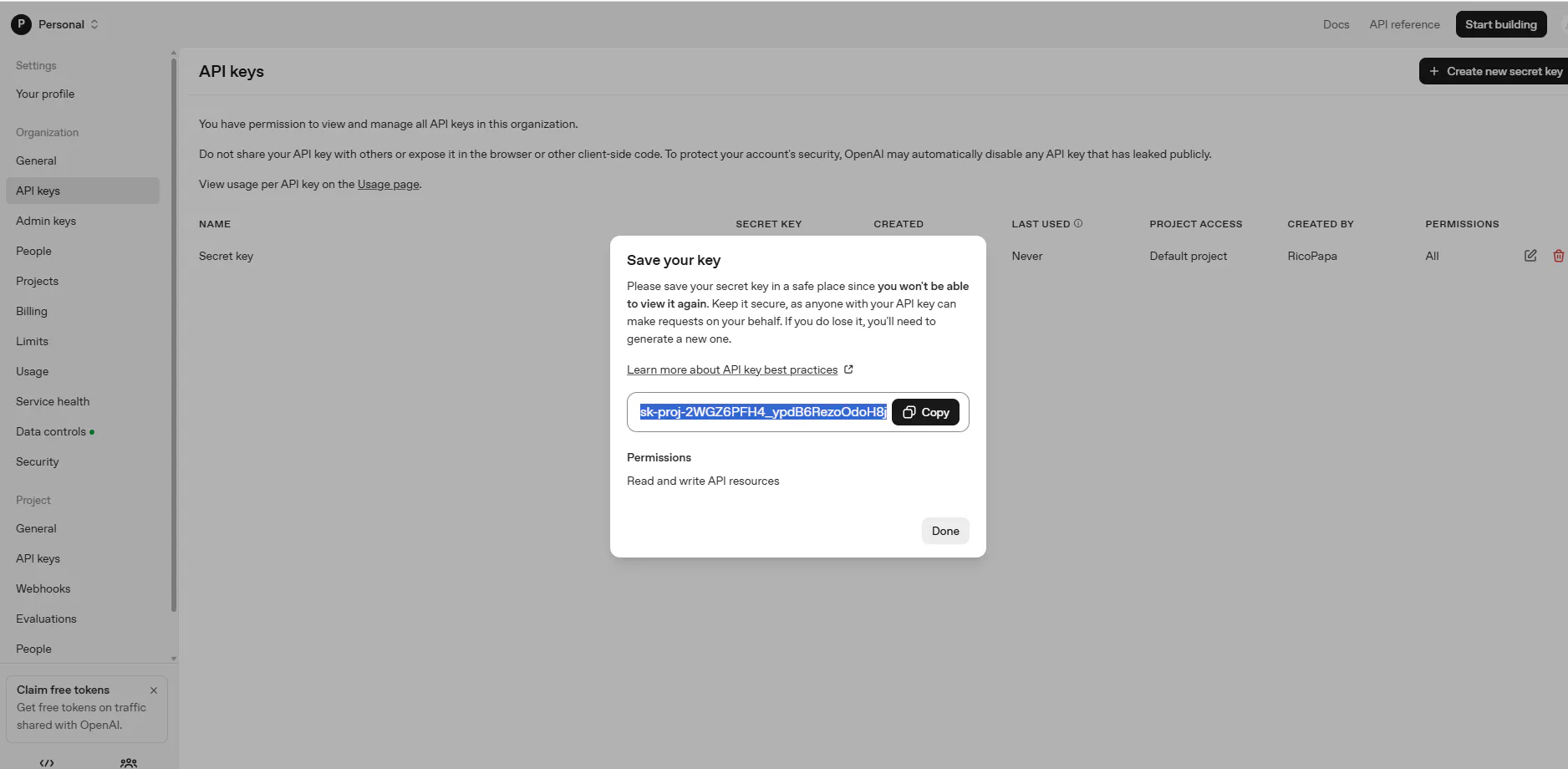Select API keys under Organization

tap(83, 191)
